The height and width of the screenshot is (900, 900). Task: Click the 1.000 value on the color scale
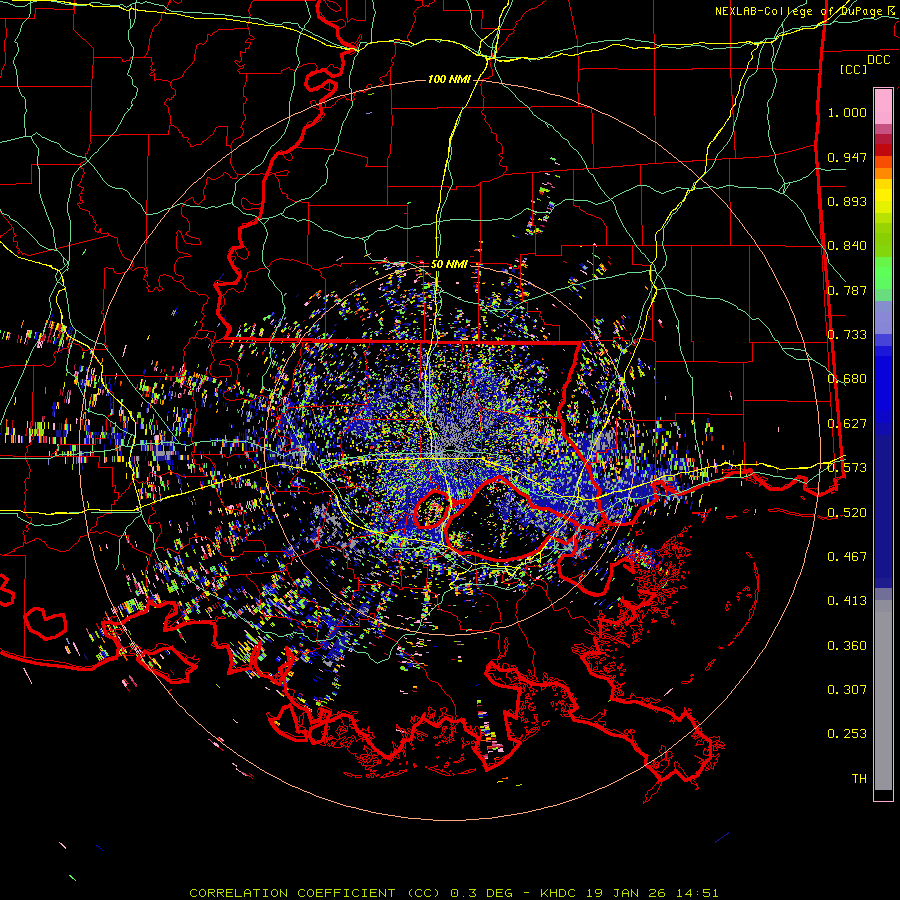[x=847, y=112]
